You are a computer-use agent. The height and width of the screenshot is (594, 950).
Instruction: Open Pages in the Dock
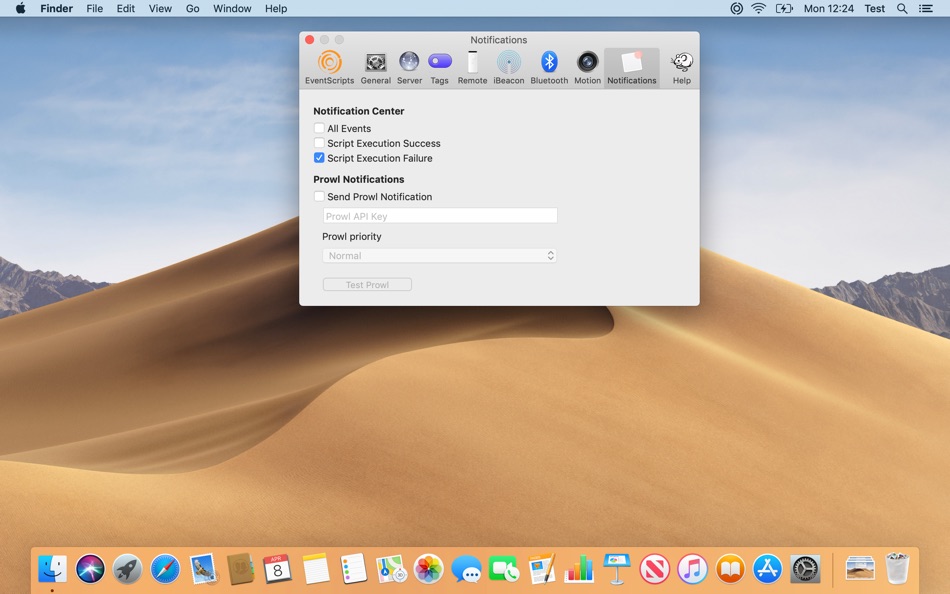(542, 569)
